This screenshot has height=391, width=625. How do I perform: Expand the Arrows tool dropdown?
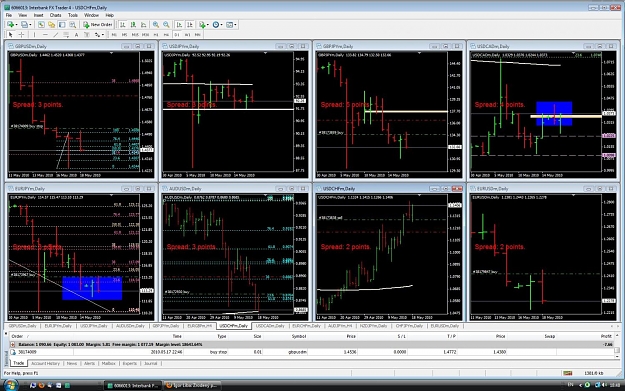coord(102,35)
